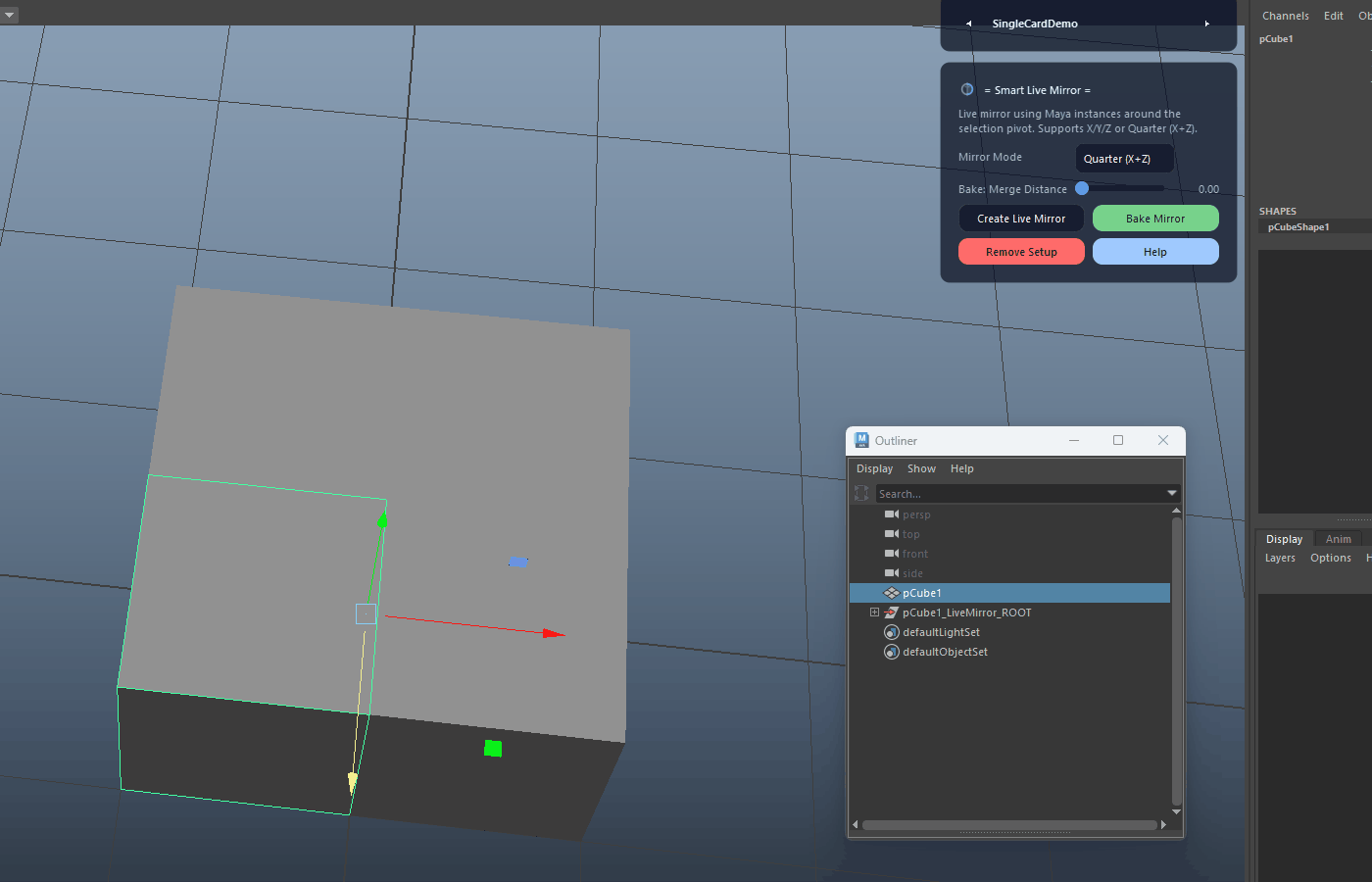
Task: Click the pCube1 object name in the Channel Box
Action: point(1276,39)
